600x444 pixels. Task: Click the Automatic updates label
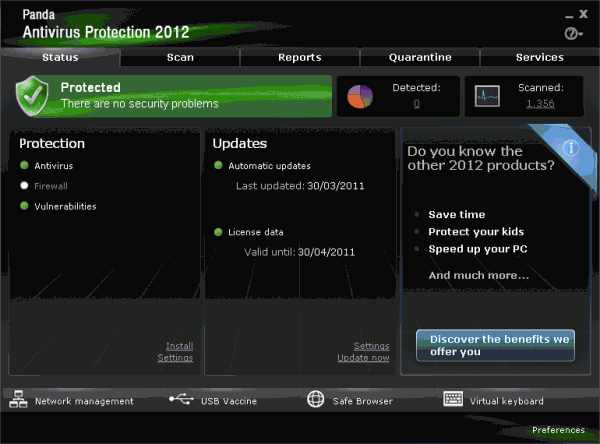[269, 166]
